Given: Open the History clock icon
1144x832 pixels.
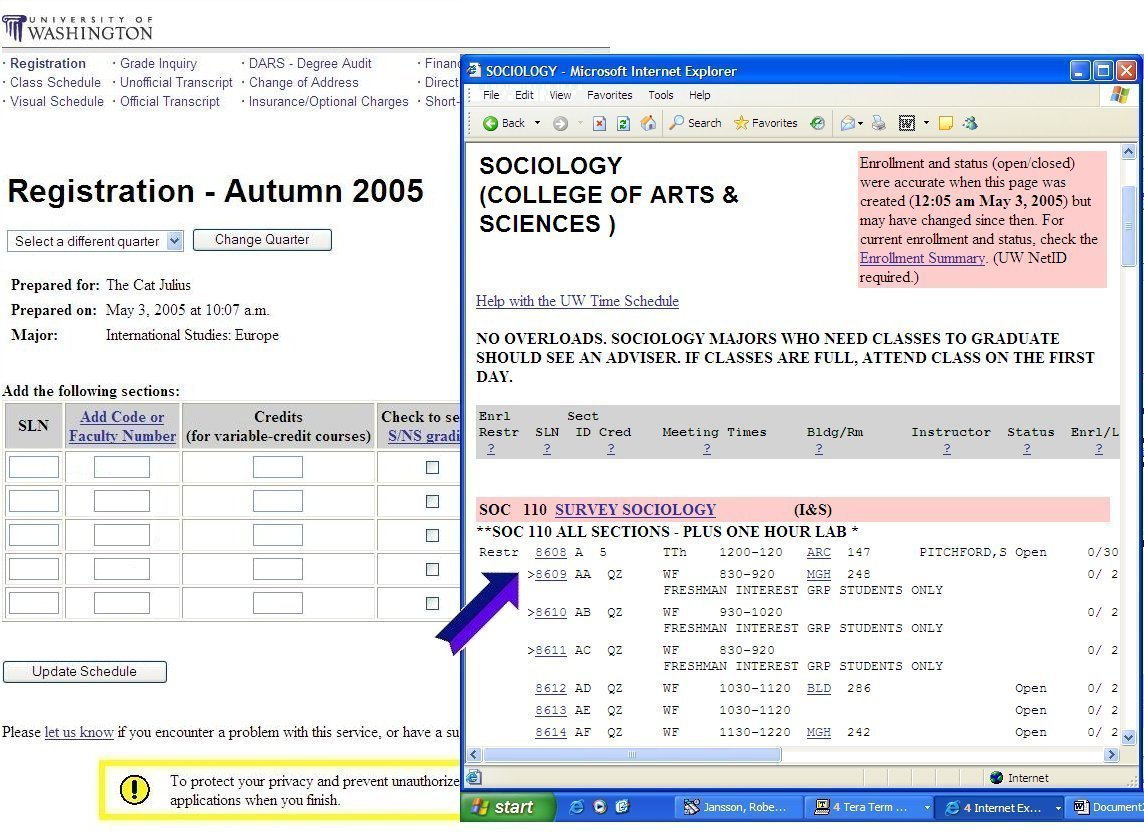Looking at the screenshot, I should point(817,123).
